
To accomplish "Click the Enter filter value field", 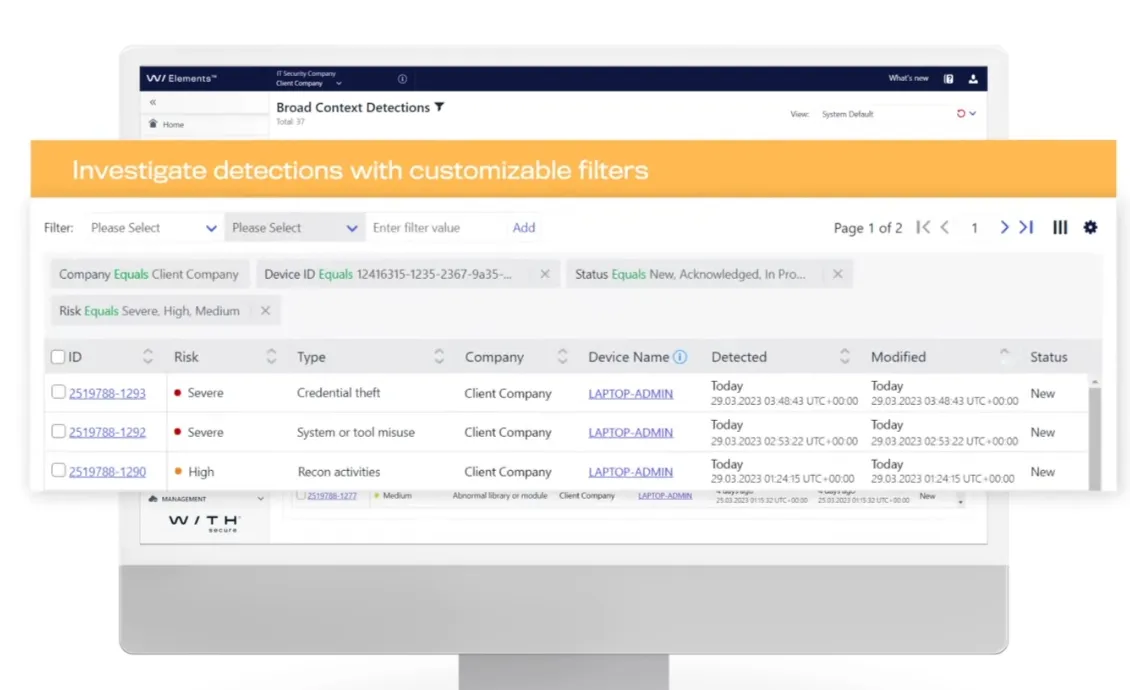I will pyautogui.click(x=435, y=228).
